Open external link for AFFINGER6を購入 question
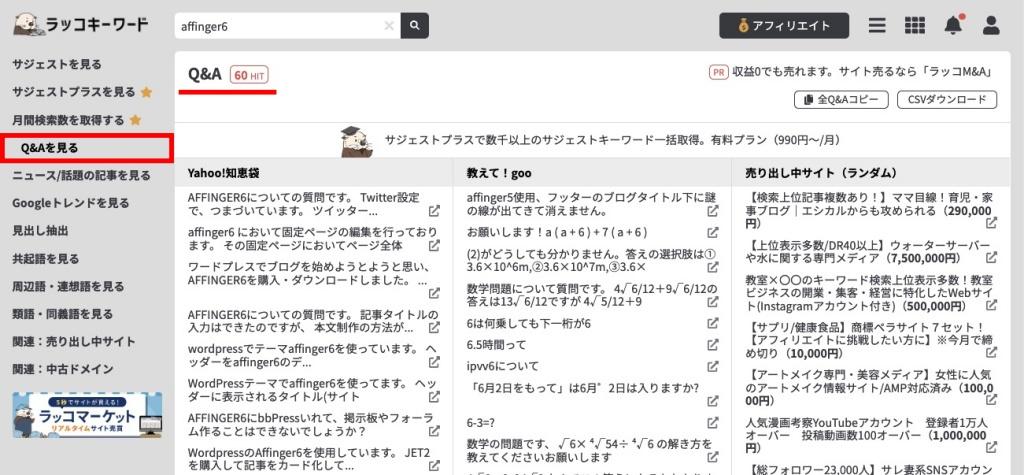Viewport: 1024px width, 475px height. click(x=434, y=293)
